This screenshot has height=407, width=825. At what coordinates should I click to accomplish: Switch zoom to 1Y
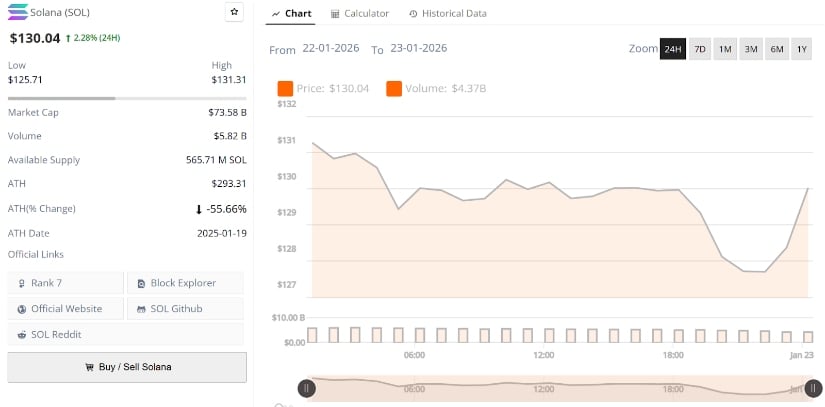click(801, 49)
